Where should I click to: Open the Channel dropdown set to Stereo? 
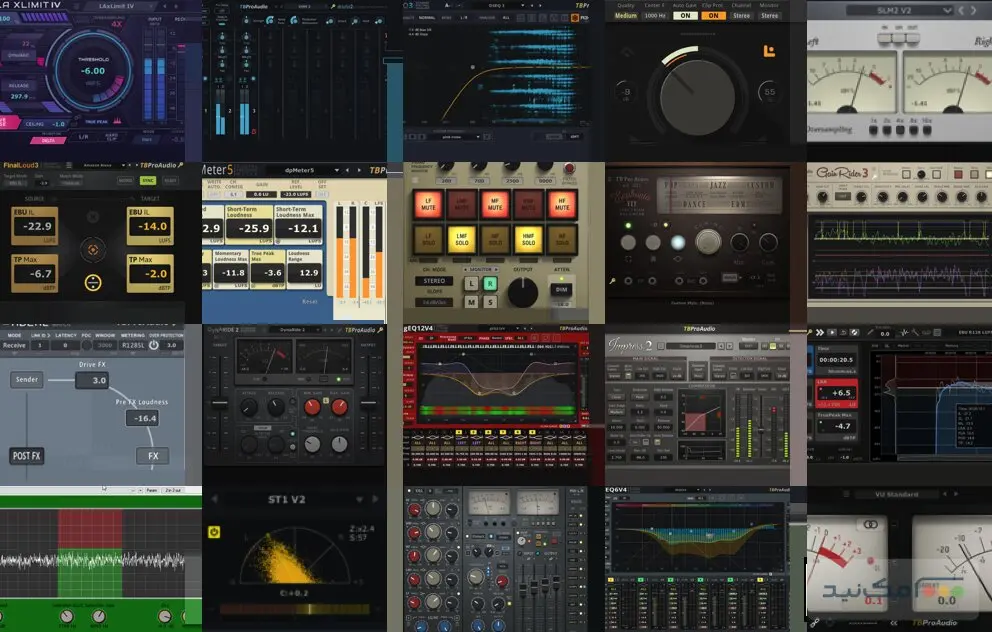click(741, 15)
